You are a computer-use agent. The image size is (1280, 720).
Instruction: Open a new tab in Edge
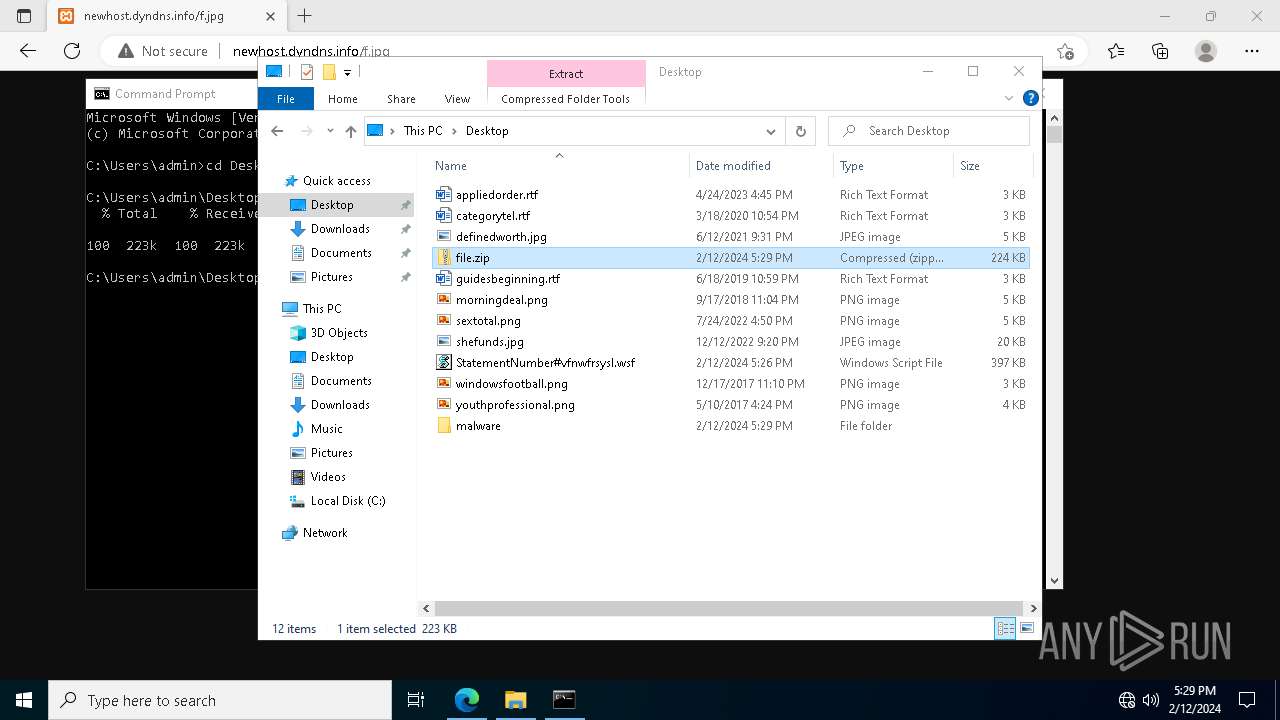click(305, 16)
